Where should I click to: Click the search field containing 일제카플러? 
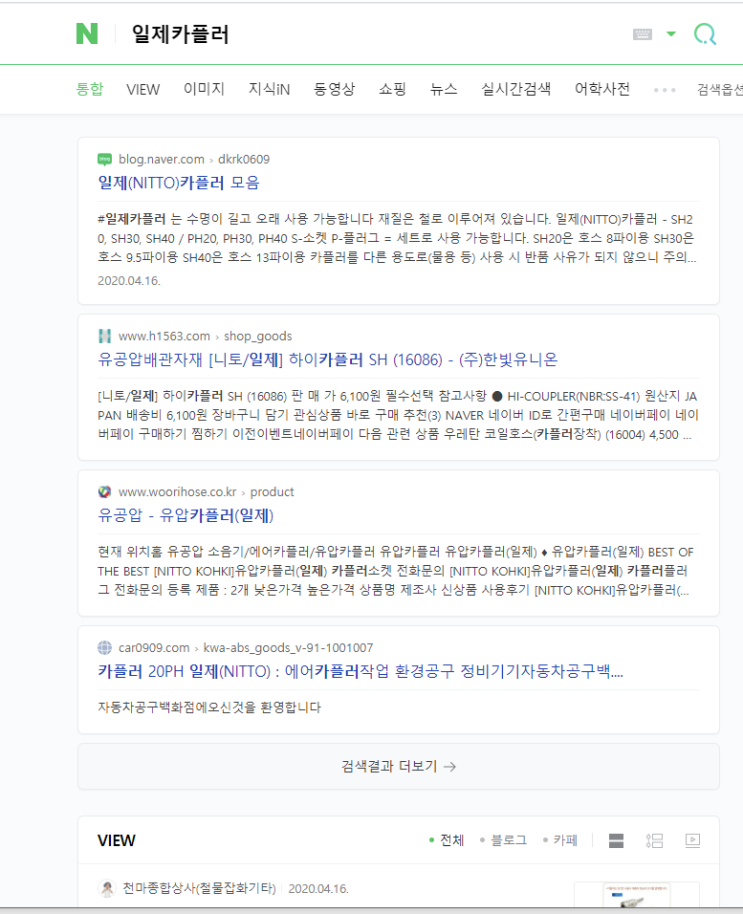click(373, 34)
